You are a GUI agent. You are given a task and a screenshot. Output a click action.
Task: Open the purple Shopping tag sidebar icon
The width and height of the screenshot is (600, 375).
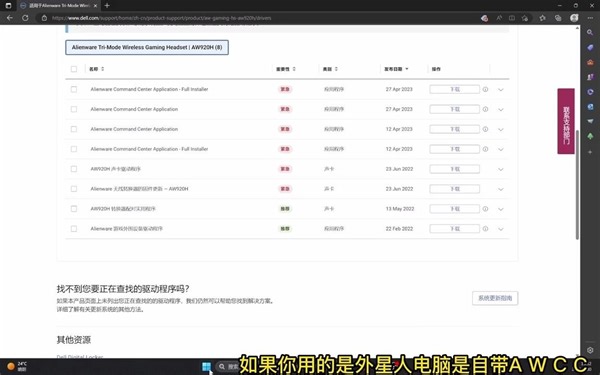(x=590, y=47)
